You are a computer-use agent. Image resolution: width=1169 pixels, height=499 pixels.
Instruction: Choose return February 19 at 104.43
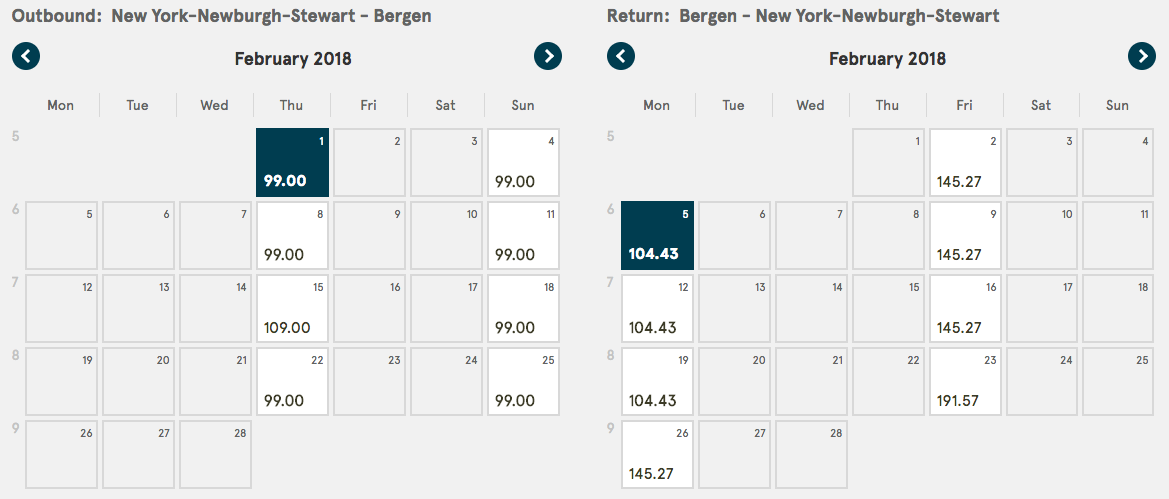pyautogui.click(x=656, y=381)
